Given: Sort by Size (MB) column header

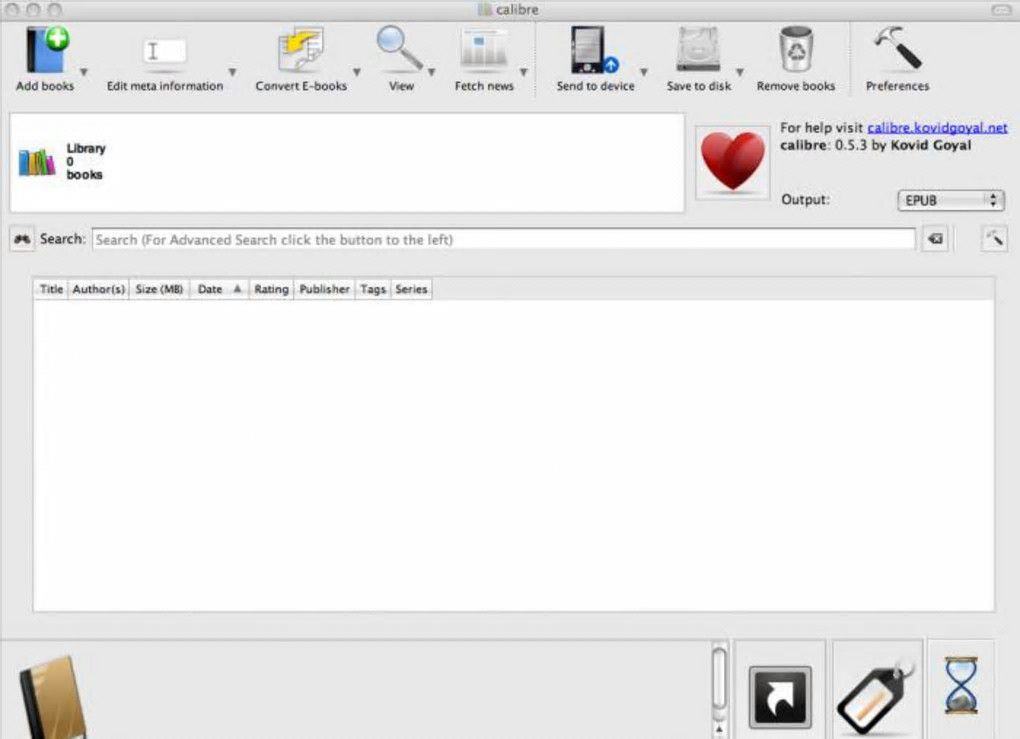Looking at the screenshot, I should click(159, 289).
